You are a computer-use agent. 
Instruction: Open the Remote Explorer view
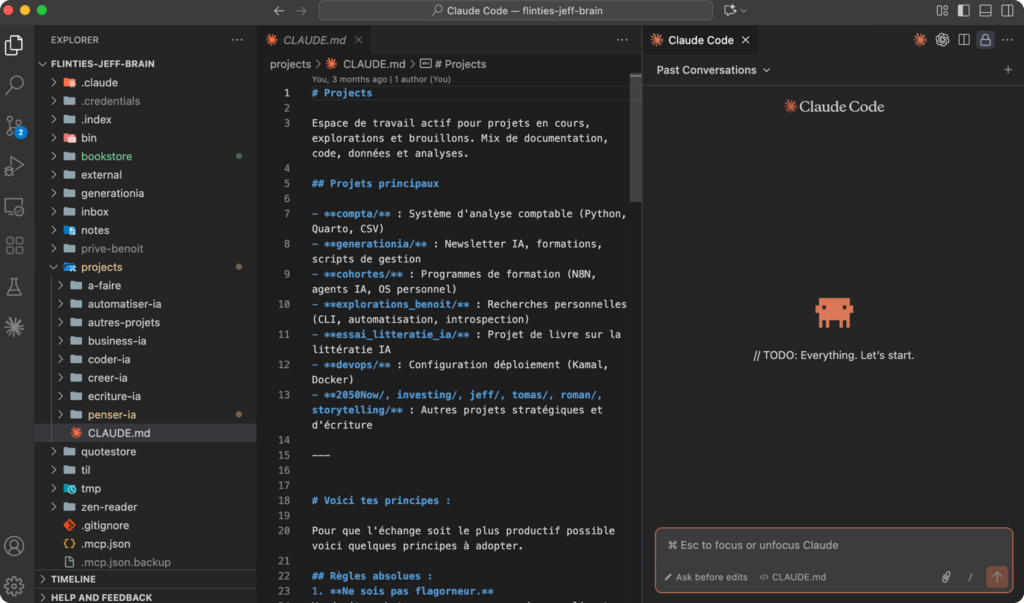(x=14, y=206)
